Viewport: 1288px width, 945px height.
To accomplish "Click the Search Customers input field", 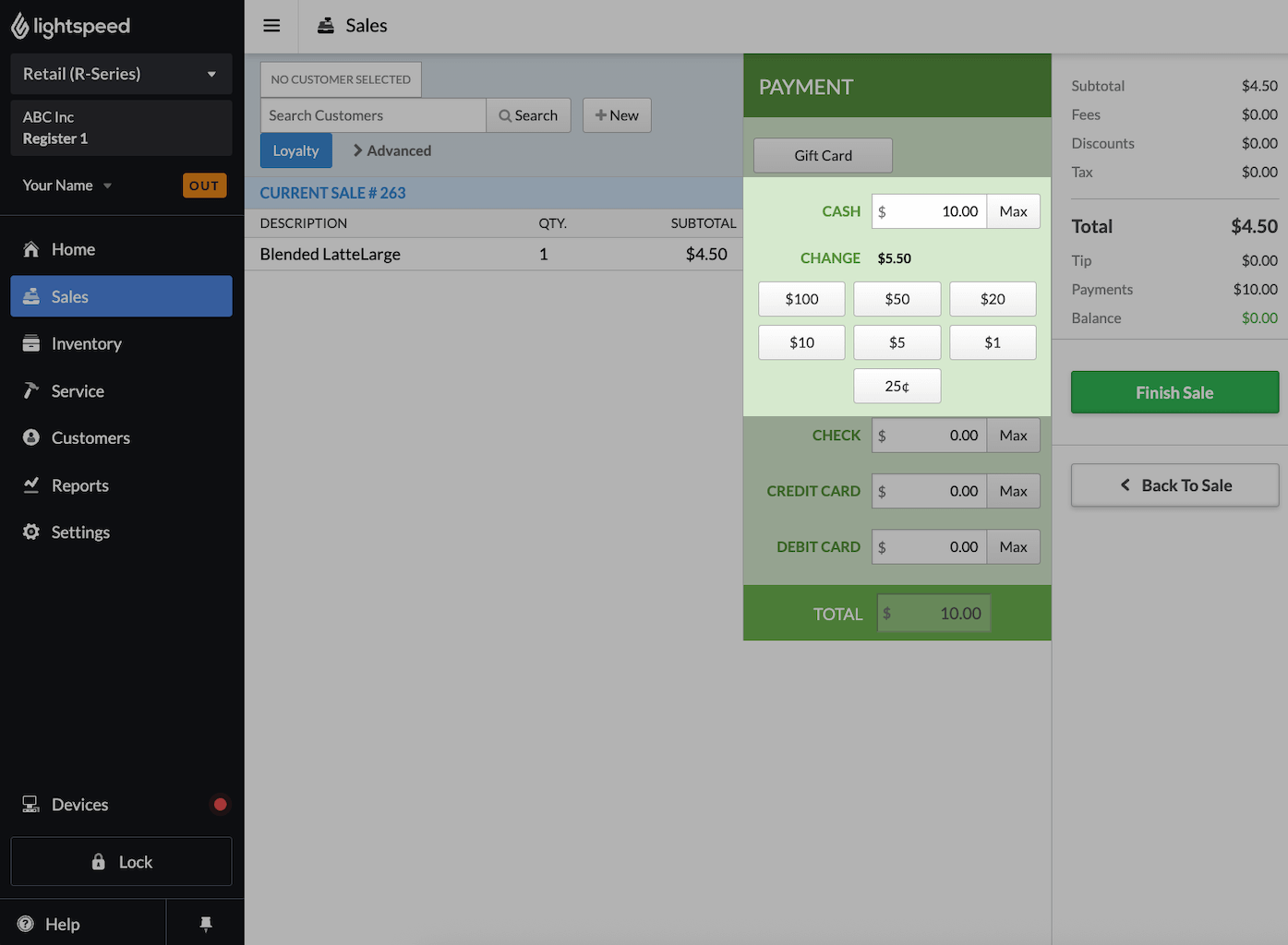I will [373, 115].
